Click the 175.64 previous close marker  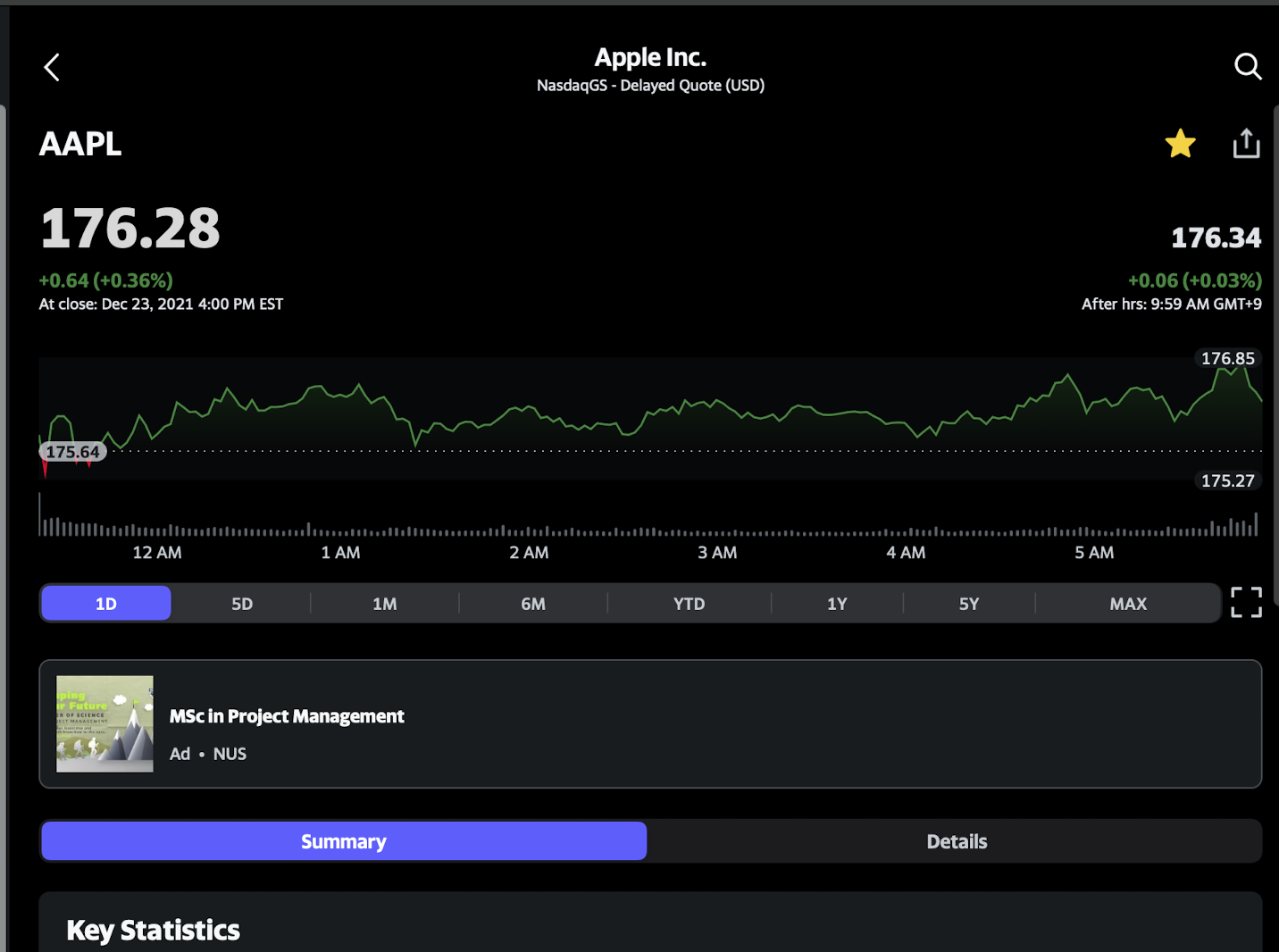coord(73,452)
